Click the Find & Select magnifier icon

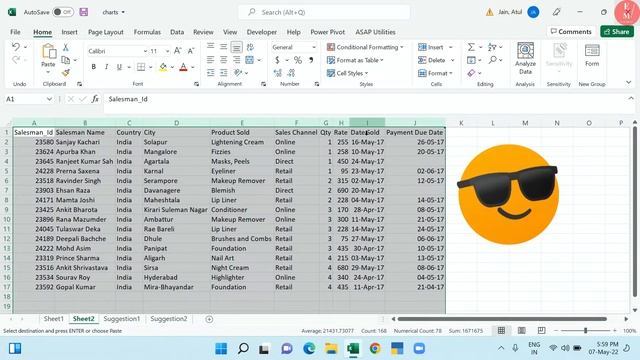[x=493, y=60]
